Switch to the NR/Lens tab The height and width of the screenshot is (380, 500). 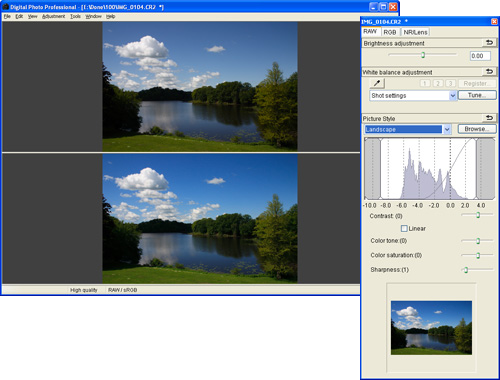[415, 32]
